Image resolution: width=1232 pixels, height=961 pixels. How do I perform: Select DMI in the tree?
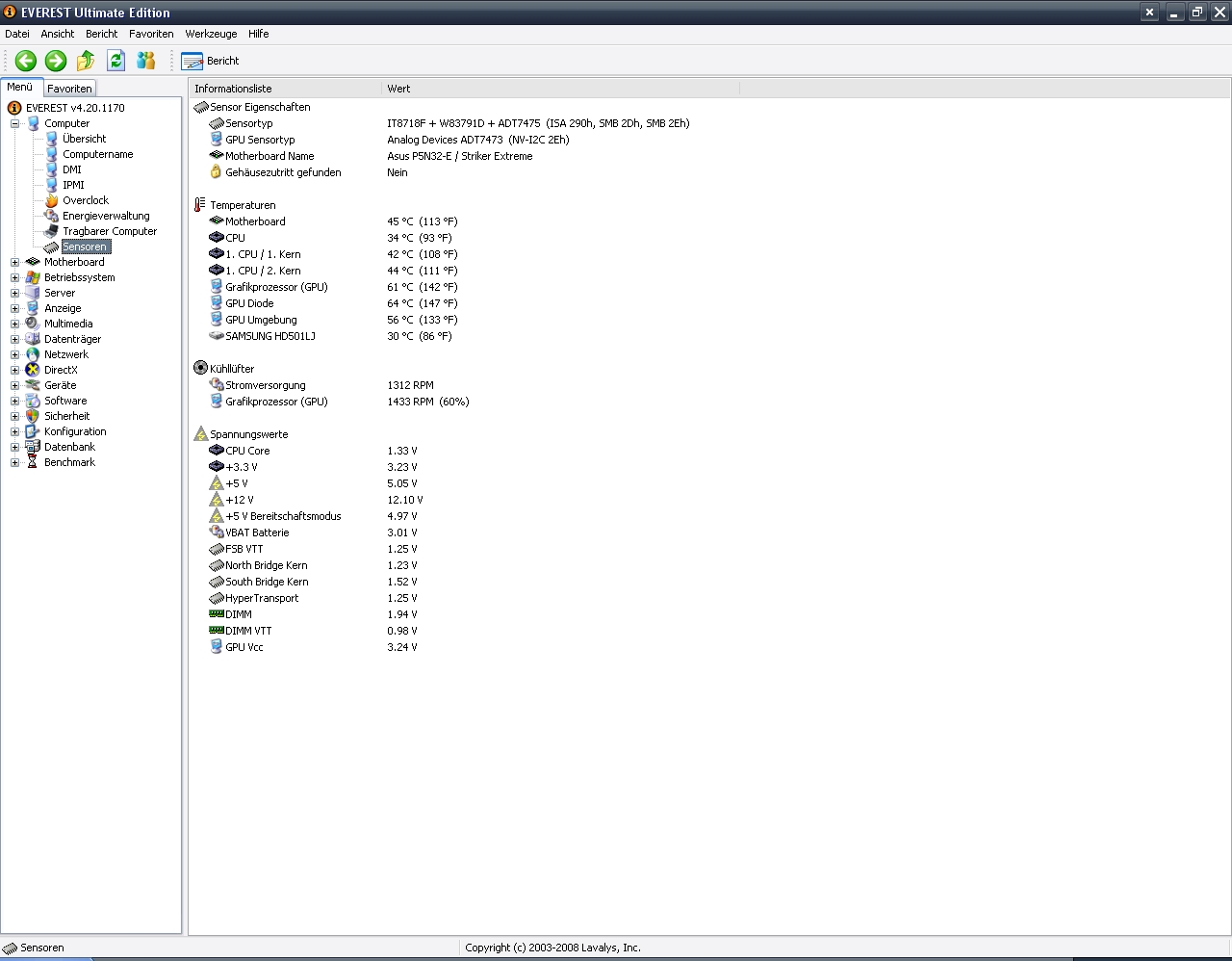(x=72, y=169)
